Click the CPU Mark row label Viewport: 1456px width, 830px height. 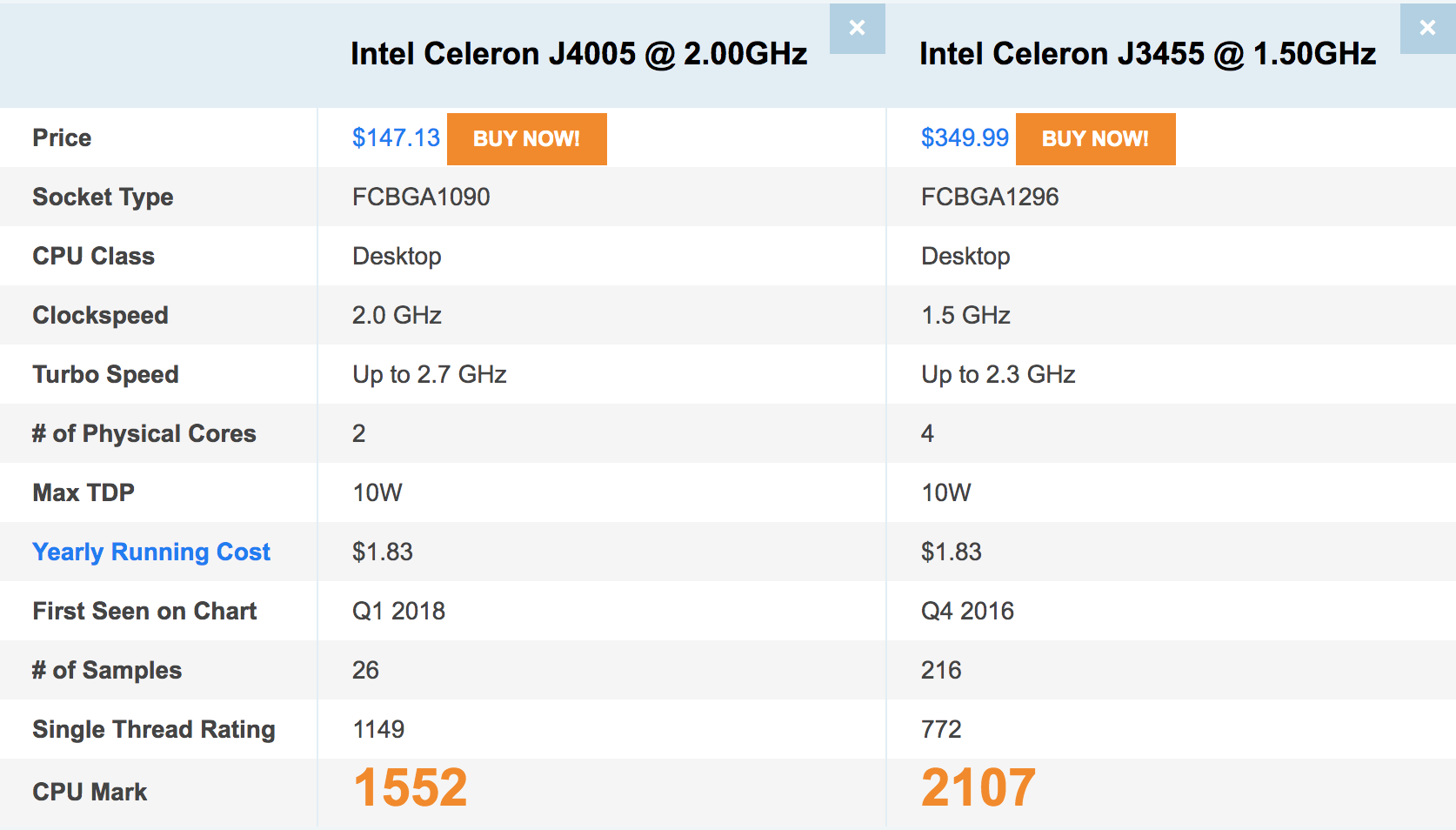click(90, 792)
